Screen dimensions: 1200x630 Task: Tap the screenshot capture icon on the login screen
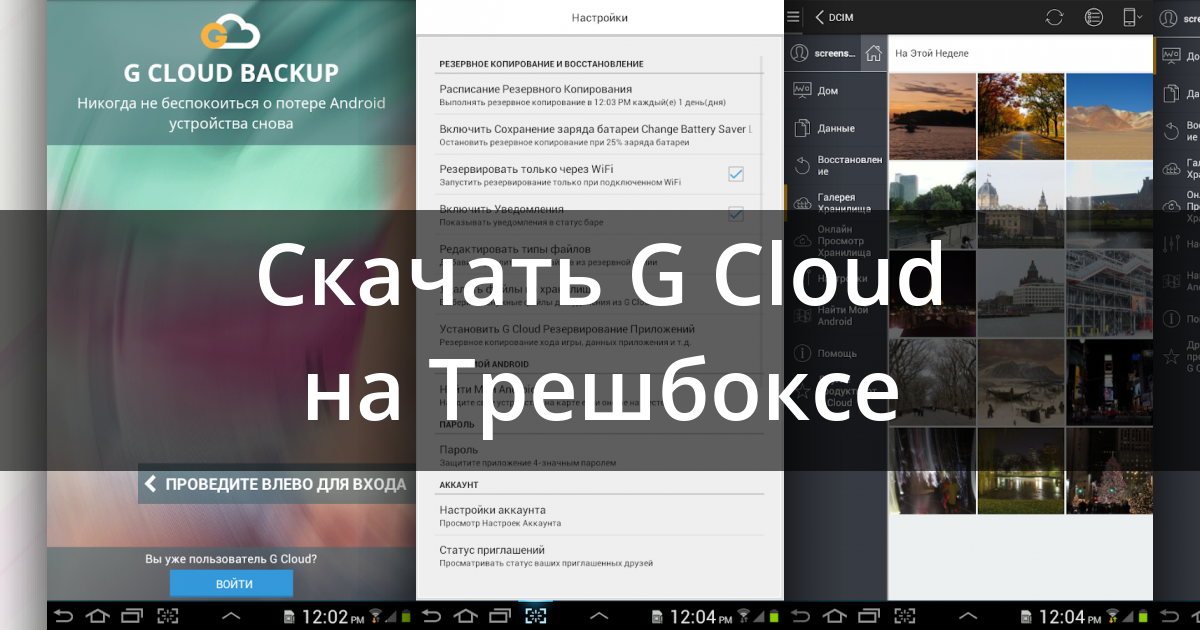coord(167,616)
